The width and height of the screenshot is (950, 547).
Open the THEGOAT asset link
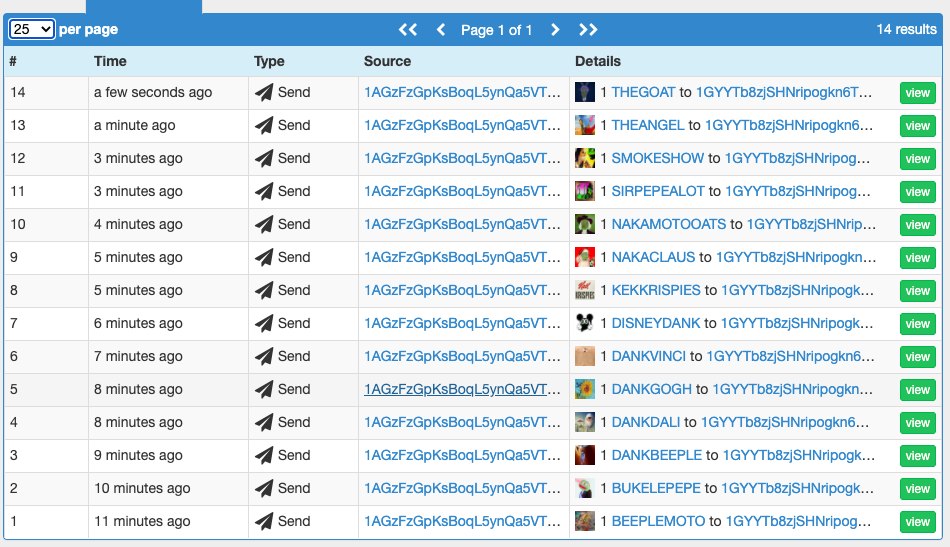pos(643,92)
